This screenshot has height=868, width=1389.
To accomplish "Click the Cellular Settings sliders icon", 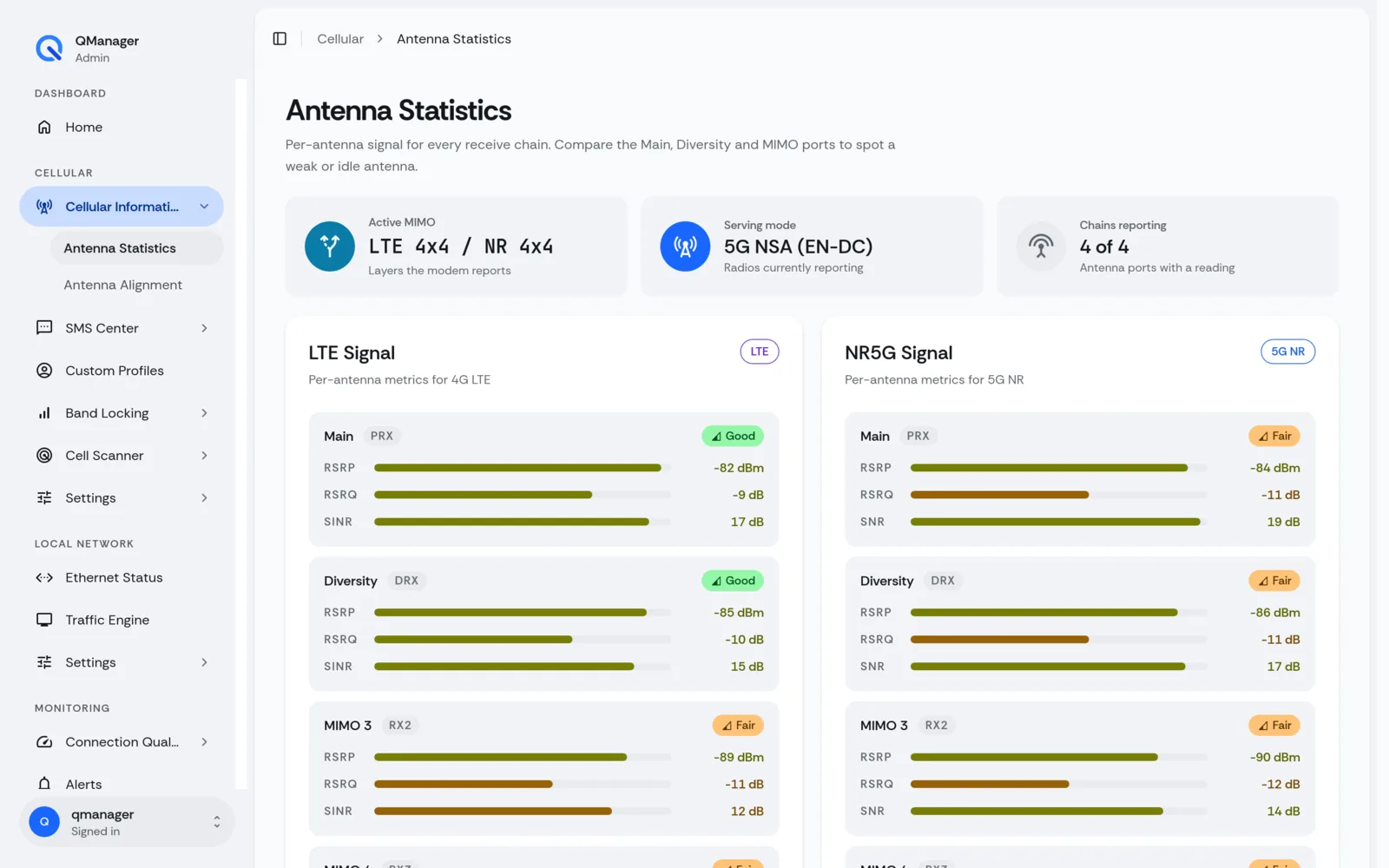I will [x=44, y=498].
